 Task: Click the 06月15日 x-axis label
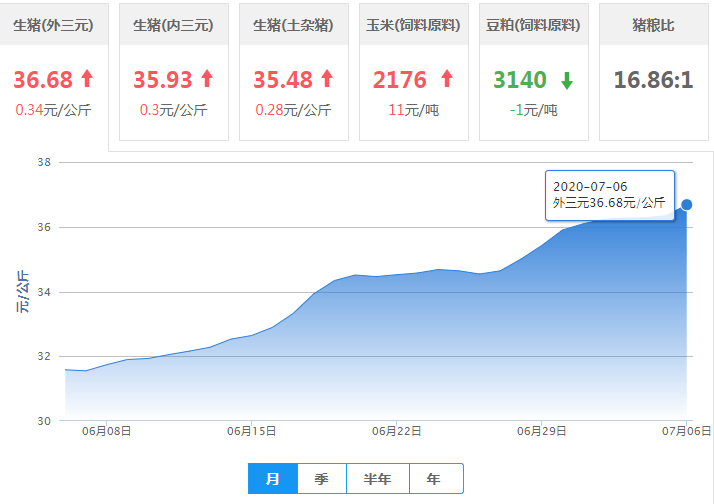point(251,431)
